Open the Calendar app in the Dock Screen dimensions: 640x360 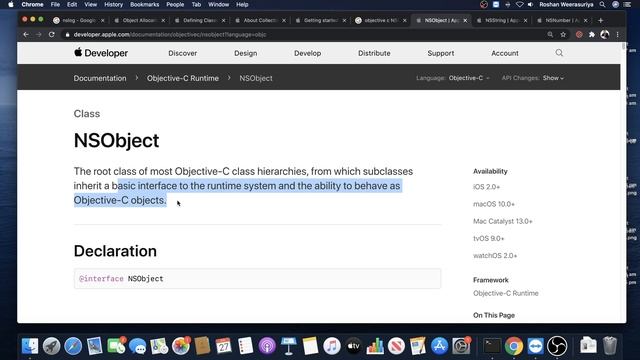(224, 346)
